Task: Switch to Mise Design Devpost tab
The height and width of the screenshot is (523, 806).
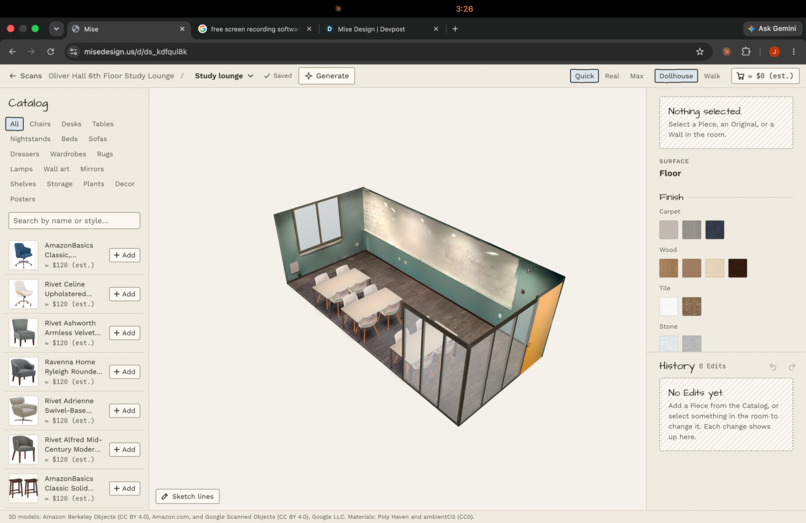Action: [371, 29]
